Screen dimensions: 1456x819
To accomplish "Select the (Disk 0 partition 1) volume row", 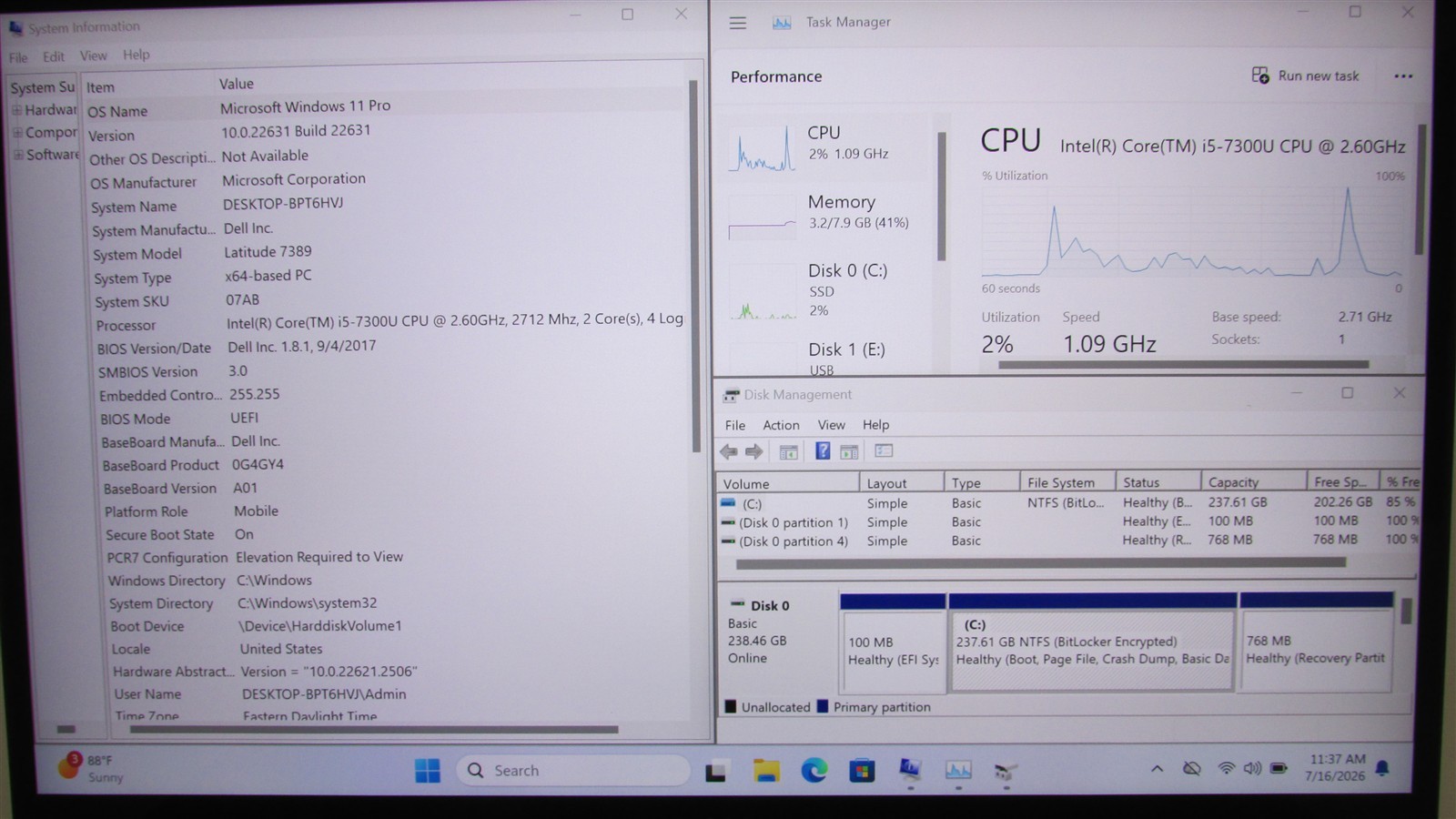I will pyautogui.click(x=1068, y=522).
